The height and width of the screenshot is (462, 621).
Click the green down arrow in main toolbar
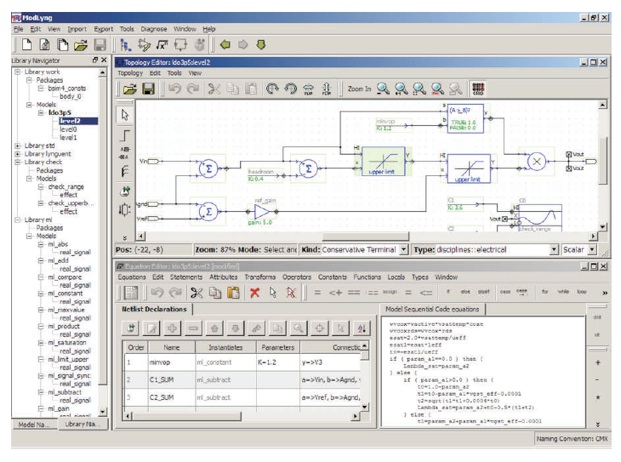(x=262, y=46)
